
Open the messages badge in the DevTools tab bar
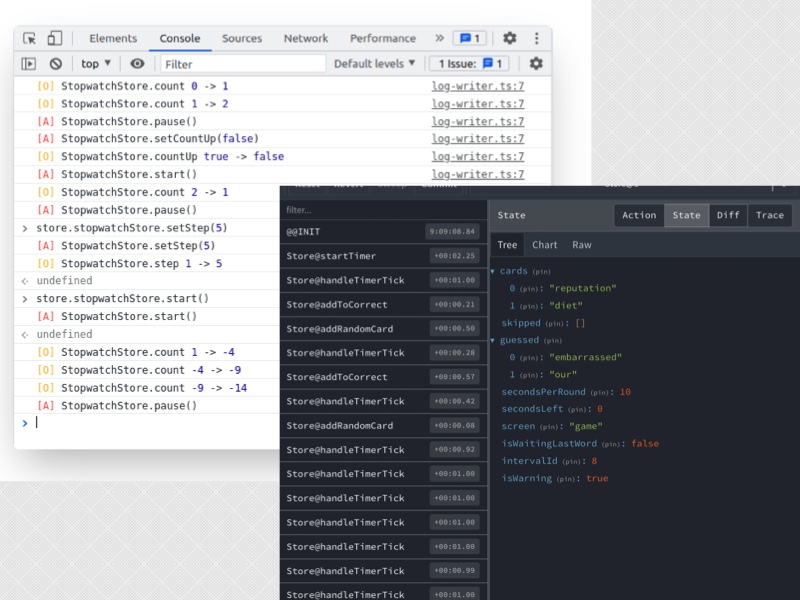tap(469, 38)
